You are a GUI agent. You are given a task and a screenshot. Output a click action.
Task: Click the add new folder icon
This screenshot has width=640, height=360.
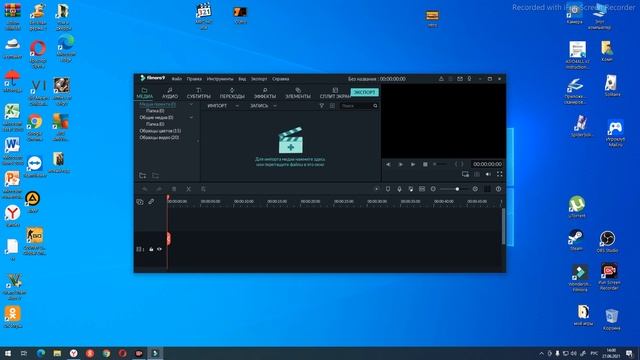coord(142,176)
